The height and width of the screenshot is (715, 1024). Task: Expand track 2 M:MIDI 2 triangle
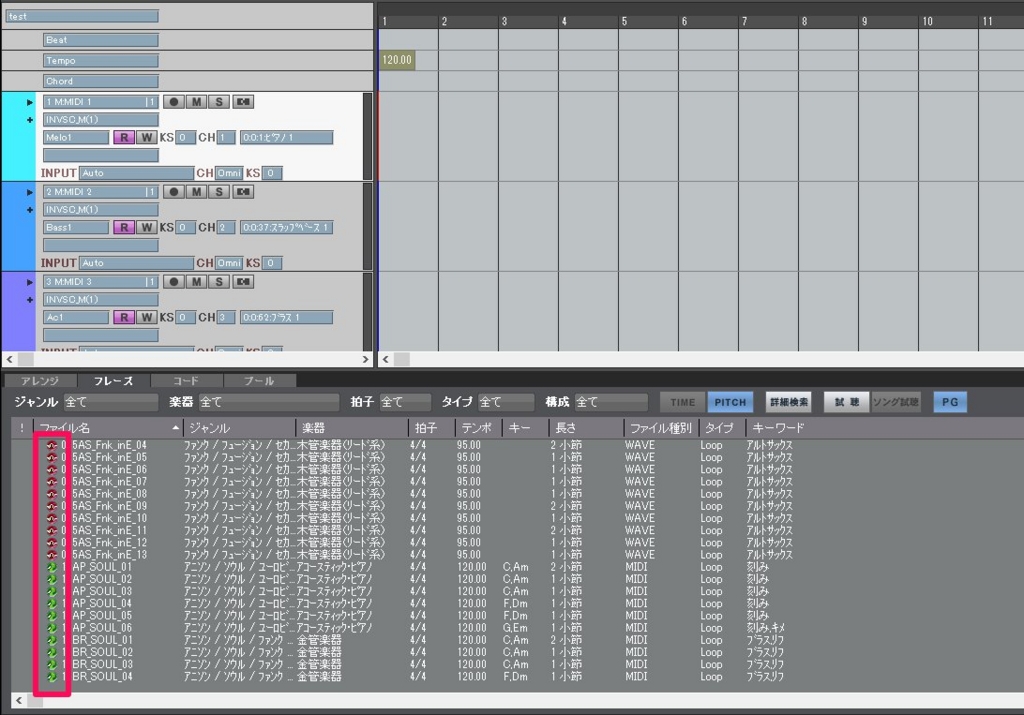click(29, 193)
